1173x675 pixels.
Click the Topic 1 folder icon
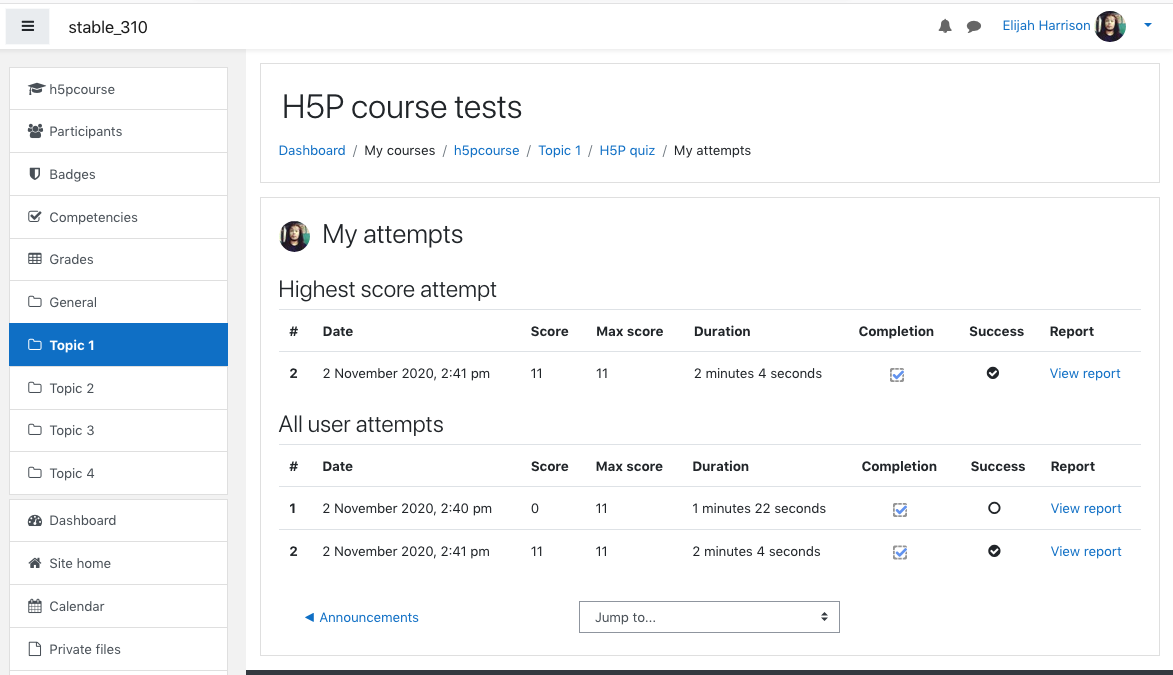pos(34,345)
